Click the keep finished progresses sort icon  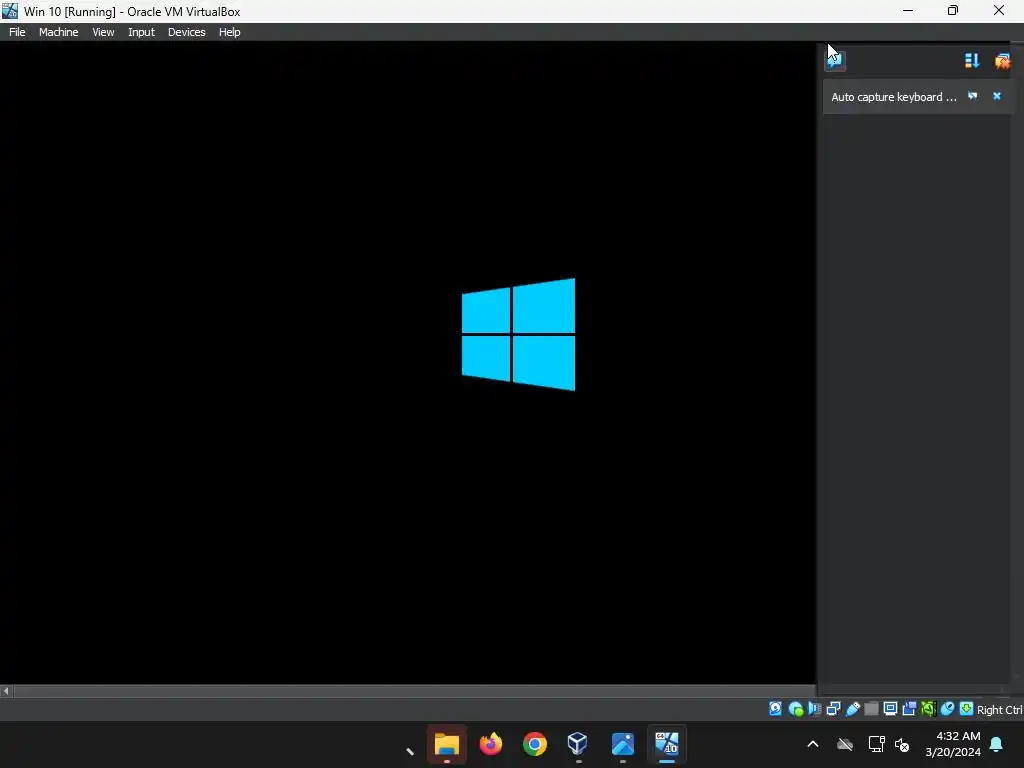click(972, 61)
